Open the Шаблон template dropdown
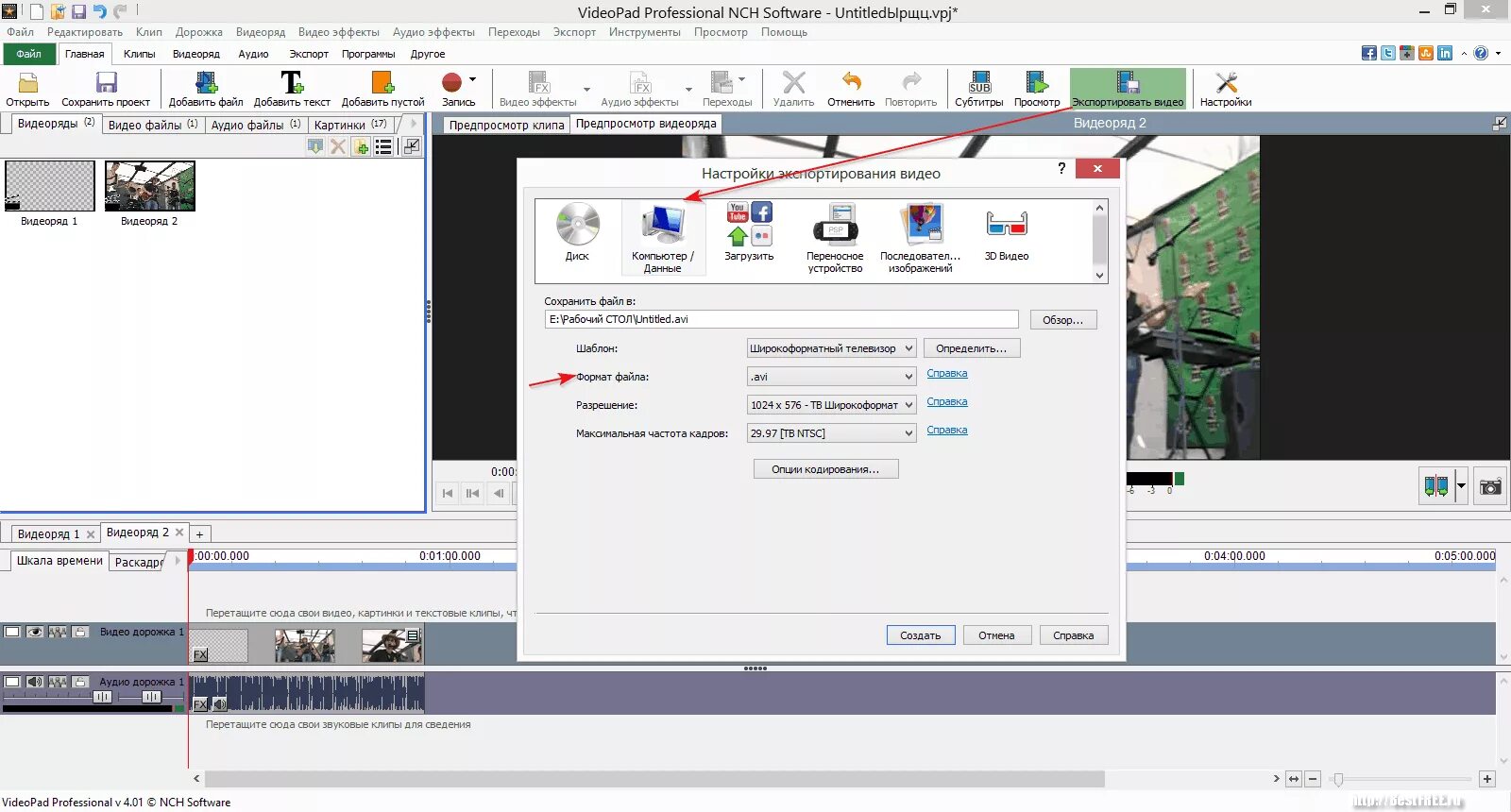Screen dimensions: 1511x812 coord(831,348)
